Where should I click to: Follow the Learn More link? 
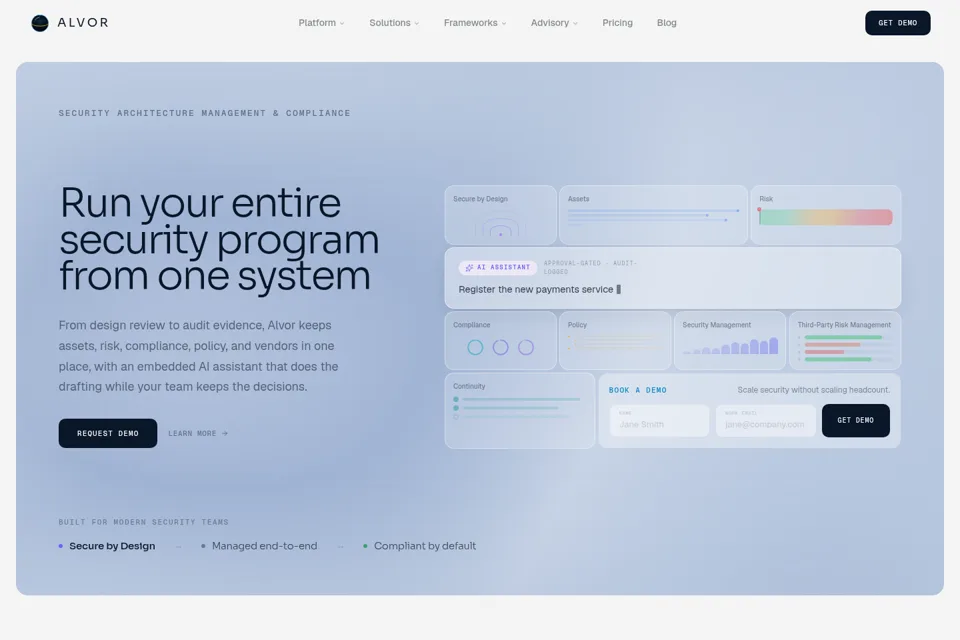pos(198,433)
